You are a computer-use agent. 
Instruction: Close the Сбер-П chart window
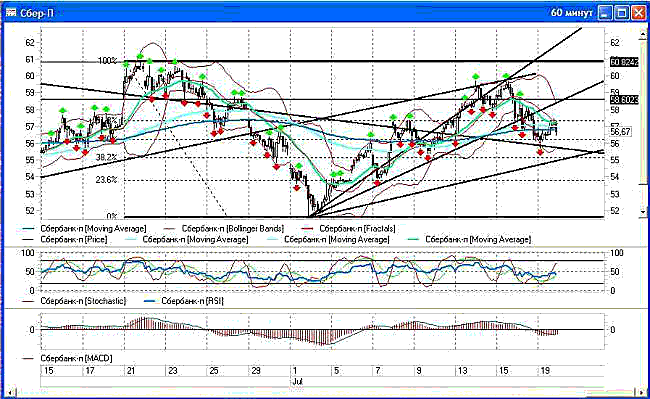coord(638,13)
